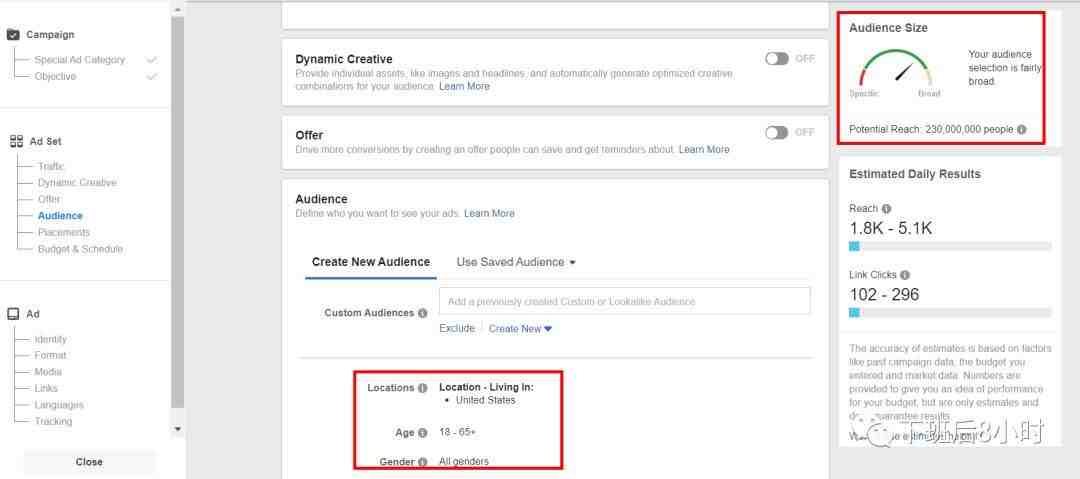The height and width of the screenshot is (479, 1080).
Task: Enable the Offer toggle switch
Action: point(777,133)
